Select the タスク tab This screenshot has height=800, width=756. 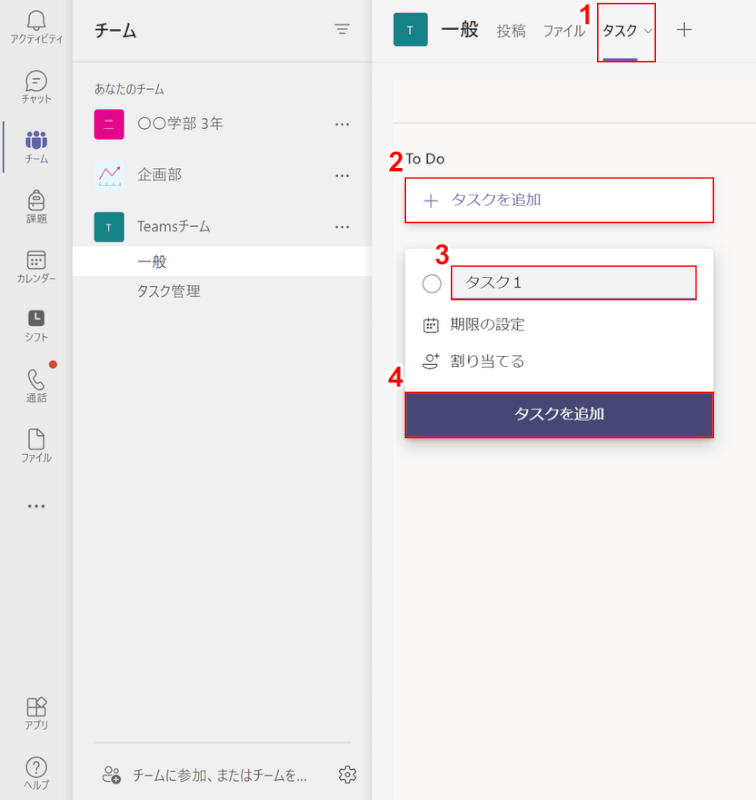[620, 31]
